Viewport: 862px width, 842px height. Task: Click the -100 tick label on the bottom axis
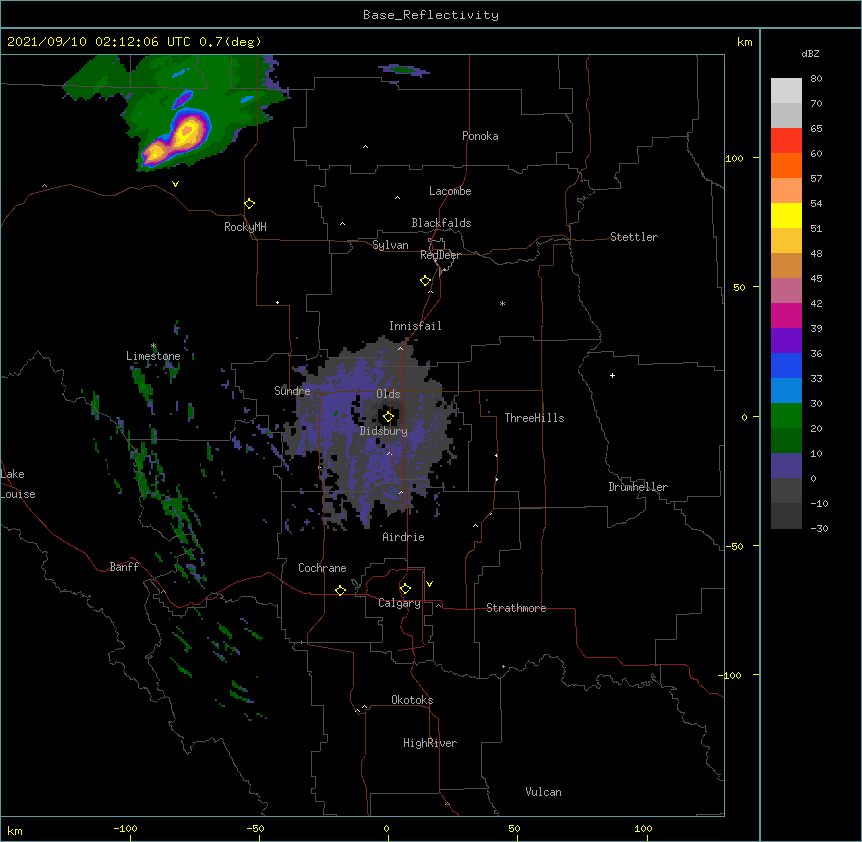coord(125,828)
